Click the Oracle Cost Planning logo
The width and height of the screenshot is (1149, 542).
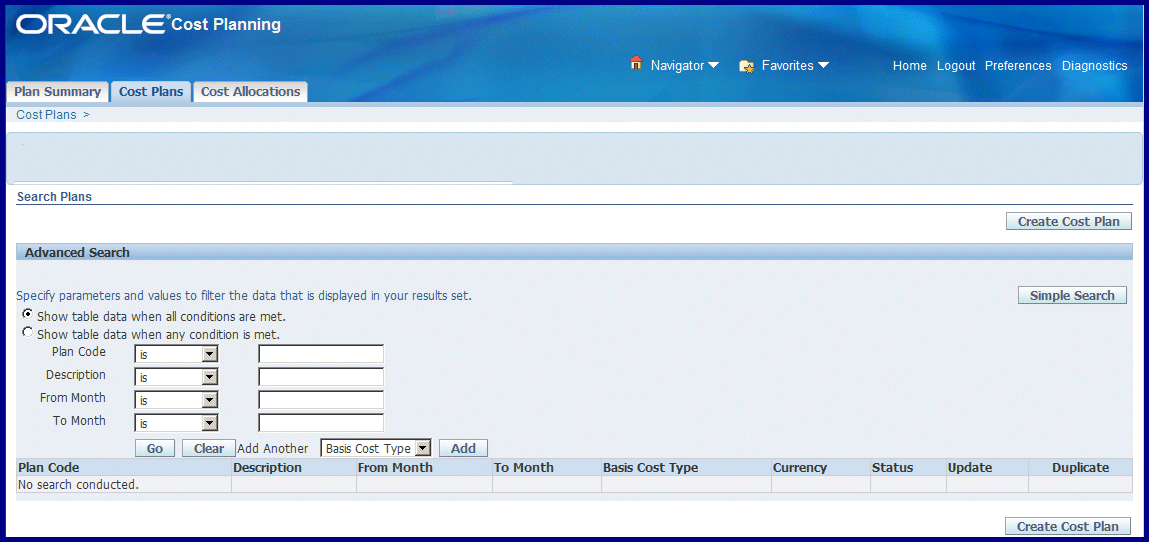coord(149,23)
